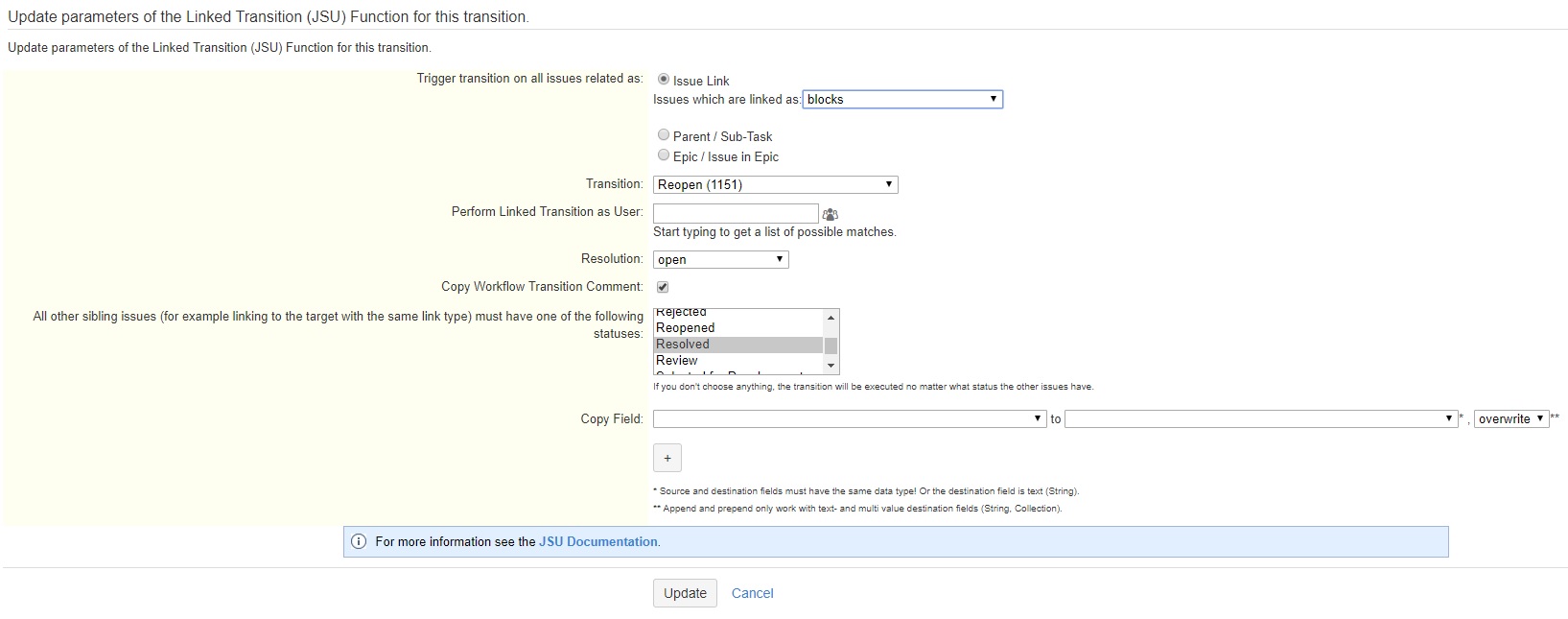
Task: Open the user picker icon
Action: click(x=831, y=214)
